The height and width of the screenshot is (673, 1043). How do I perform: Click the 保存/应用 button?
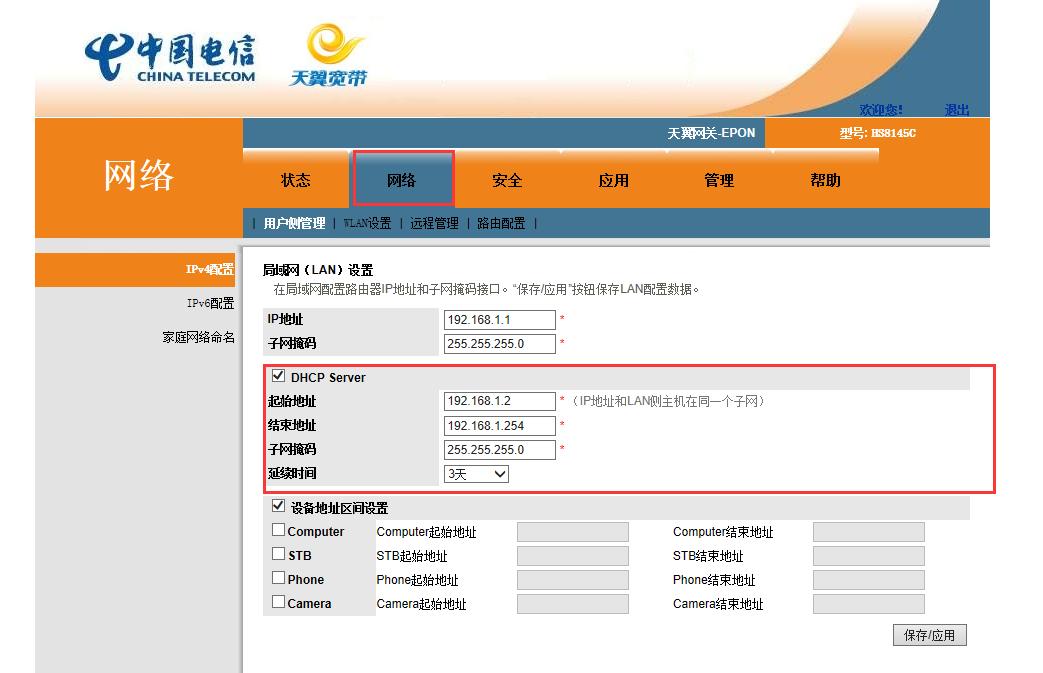[x=930, y=634]
